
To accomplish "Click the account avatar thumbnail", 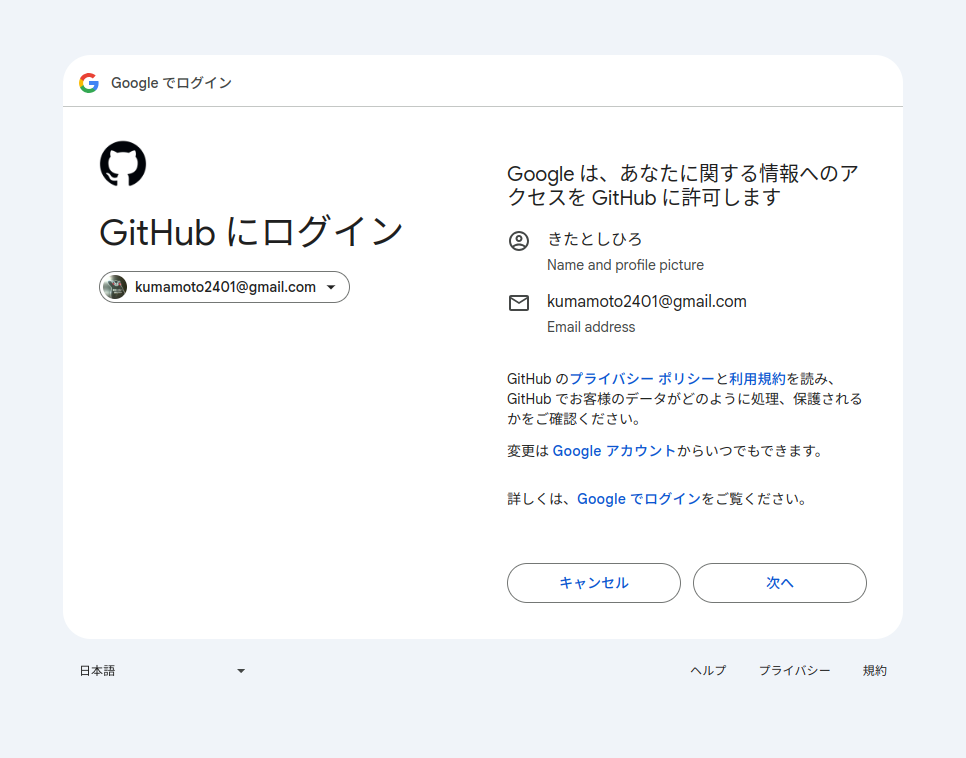I will 115,287.
